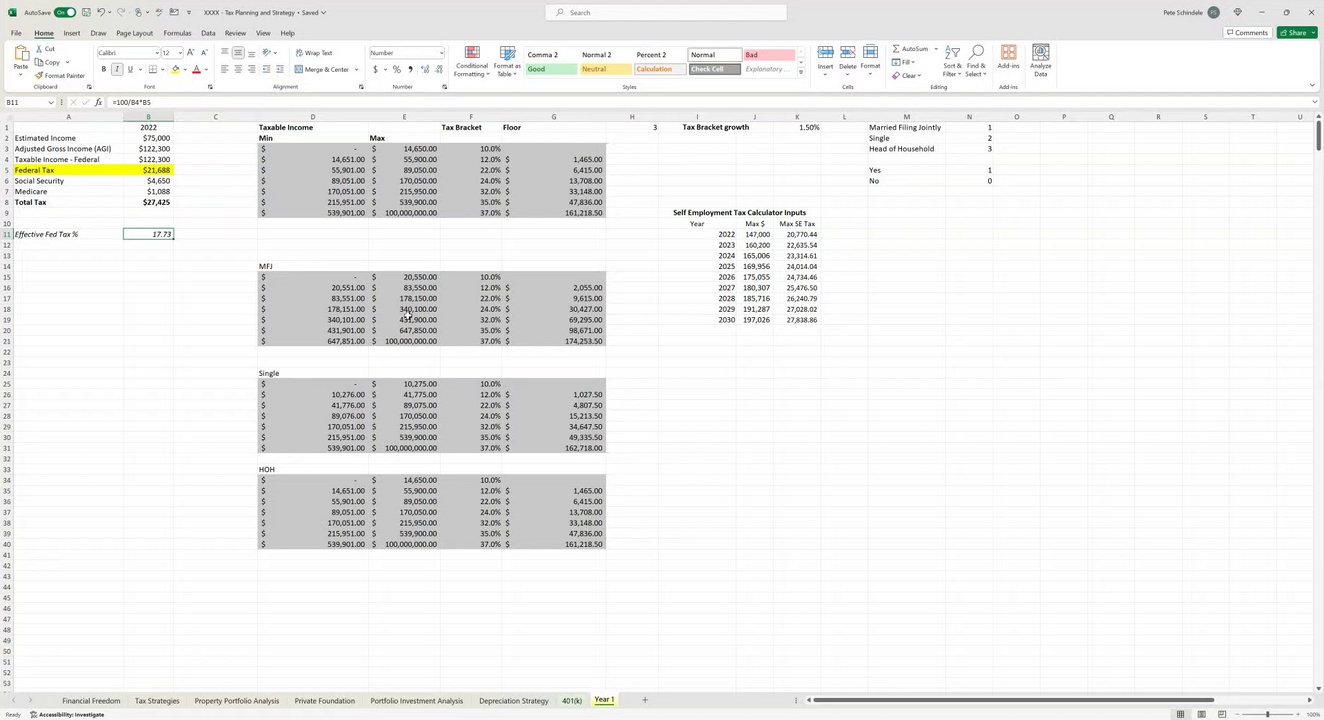Screen dimensions: 1324x720
Task: Apply the Underline formatting icon
Action: pos(130,69)
